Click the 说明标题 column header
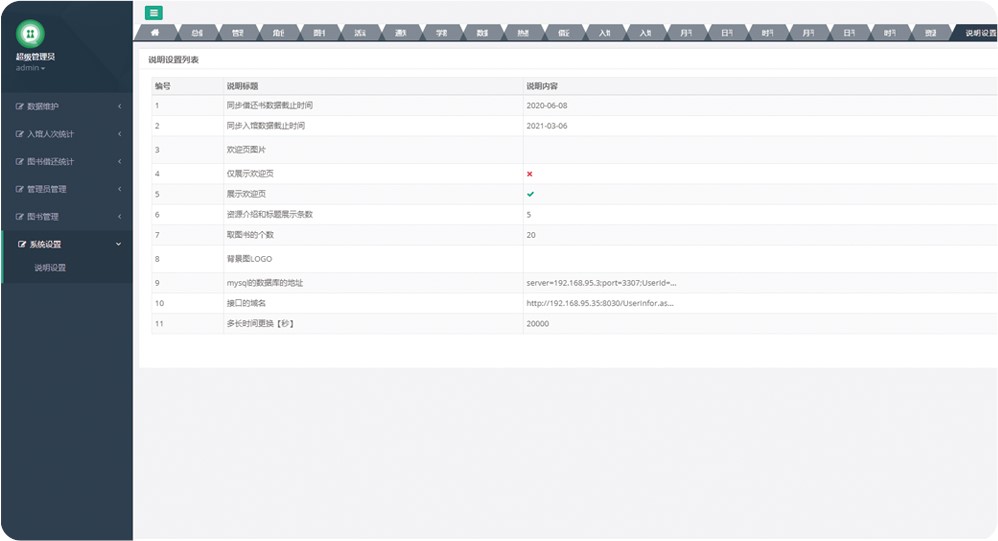The image size is (998, 541). point(242,86)
